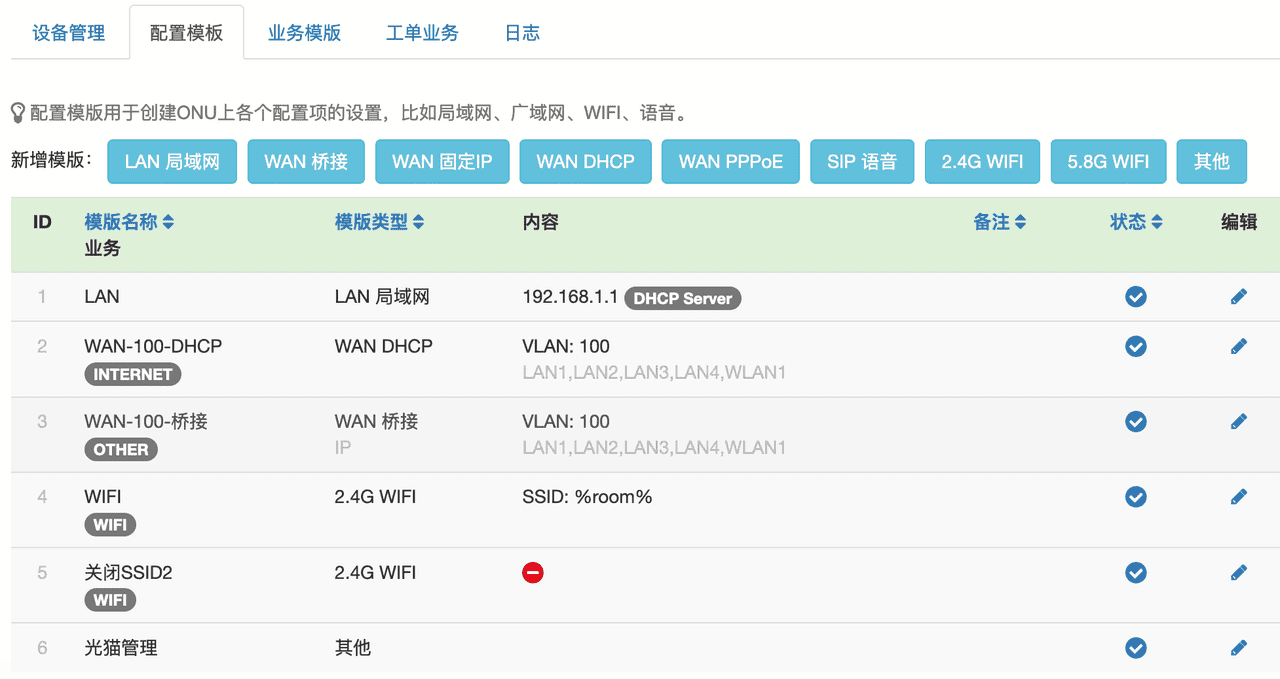
Task: Toggle status checkmark for LAN template
Action: coord(1136,297)
